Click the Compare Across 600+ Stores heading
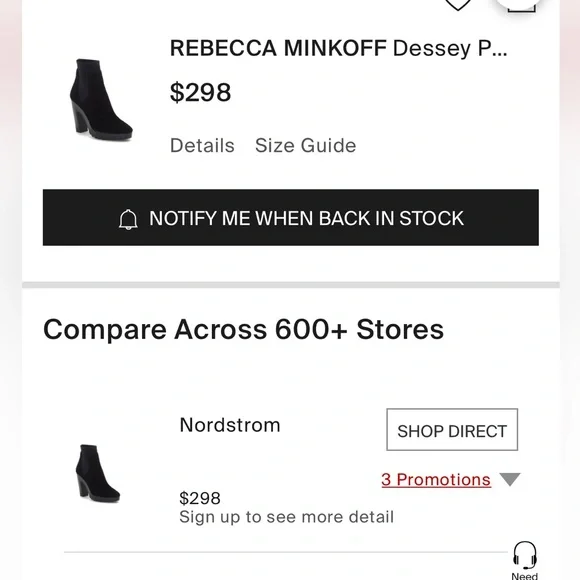Viewport: 580px width, 580px height. coord(243,329)
